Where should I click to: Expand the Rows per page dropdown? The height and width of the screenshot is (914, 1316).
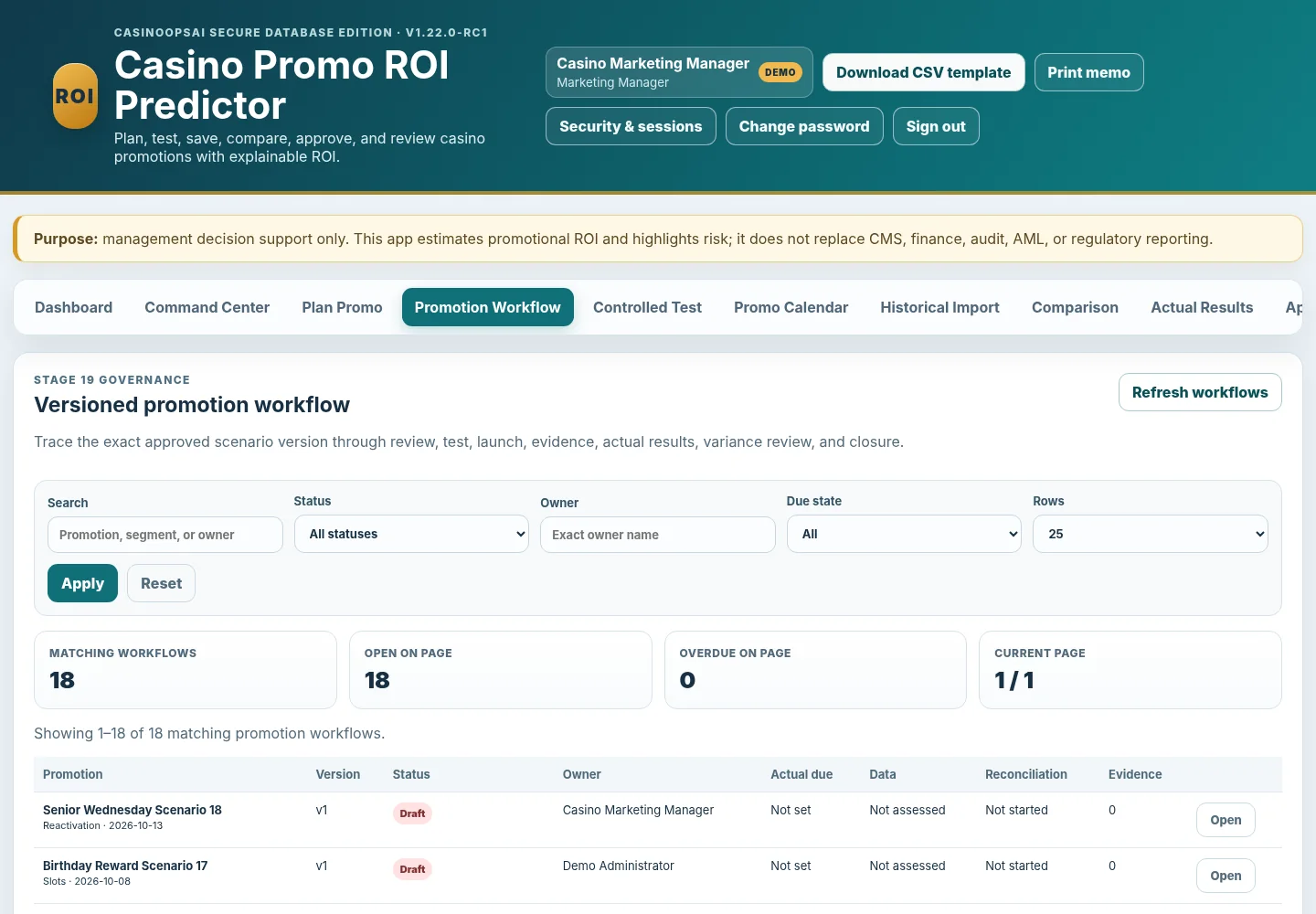coord(1150,534)
